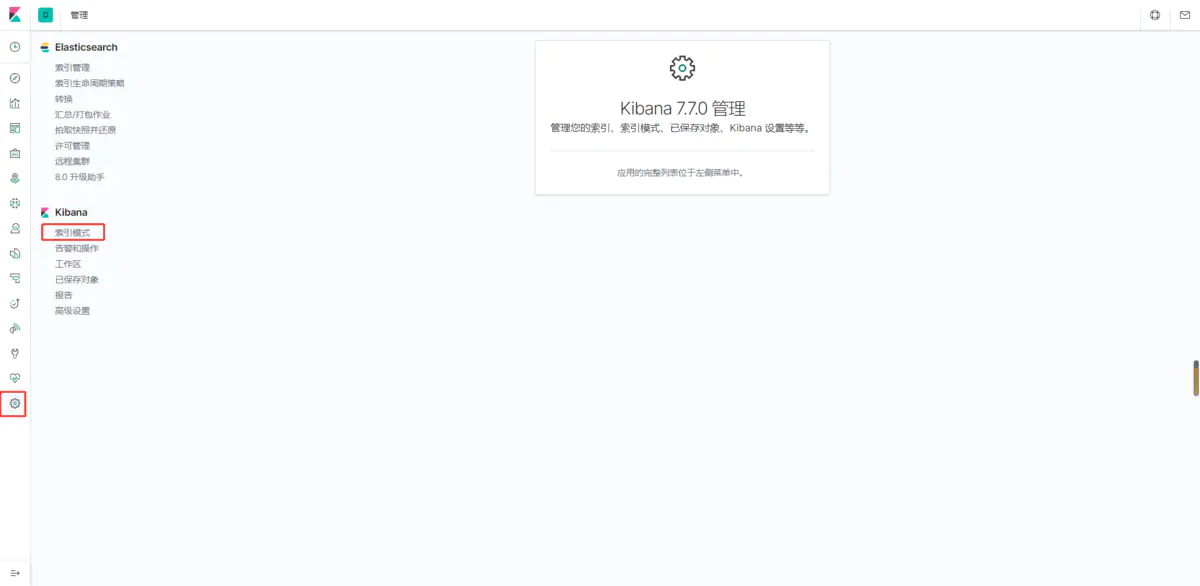The image size is (1200, 586).
Task: Open 工作区 under Kibana
Action: [68, 264]
